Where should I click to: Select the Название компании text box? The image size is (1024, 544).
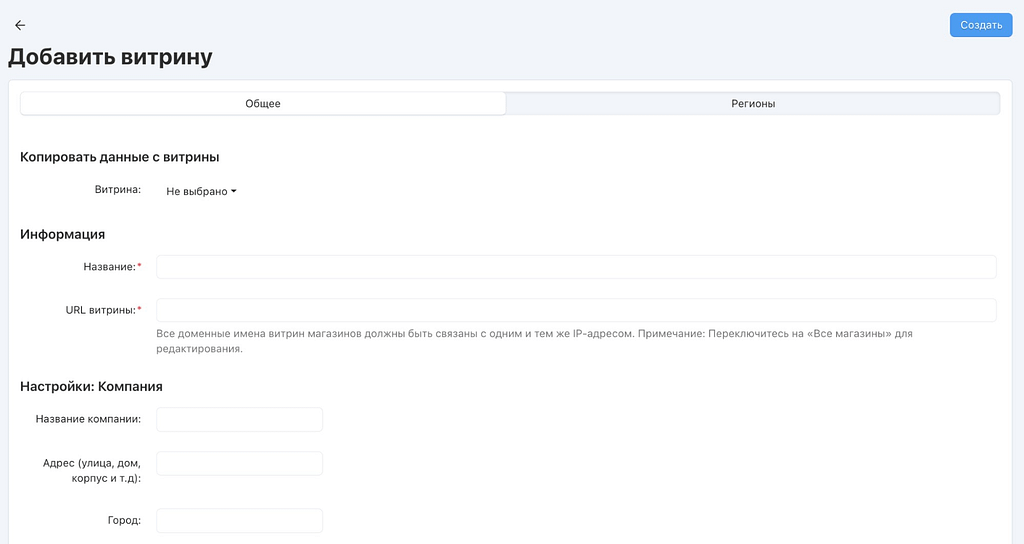(240, 420)
